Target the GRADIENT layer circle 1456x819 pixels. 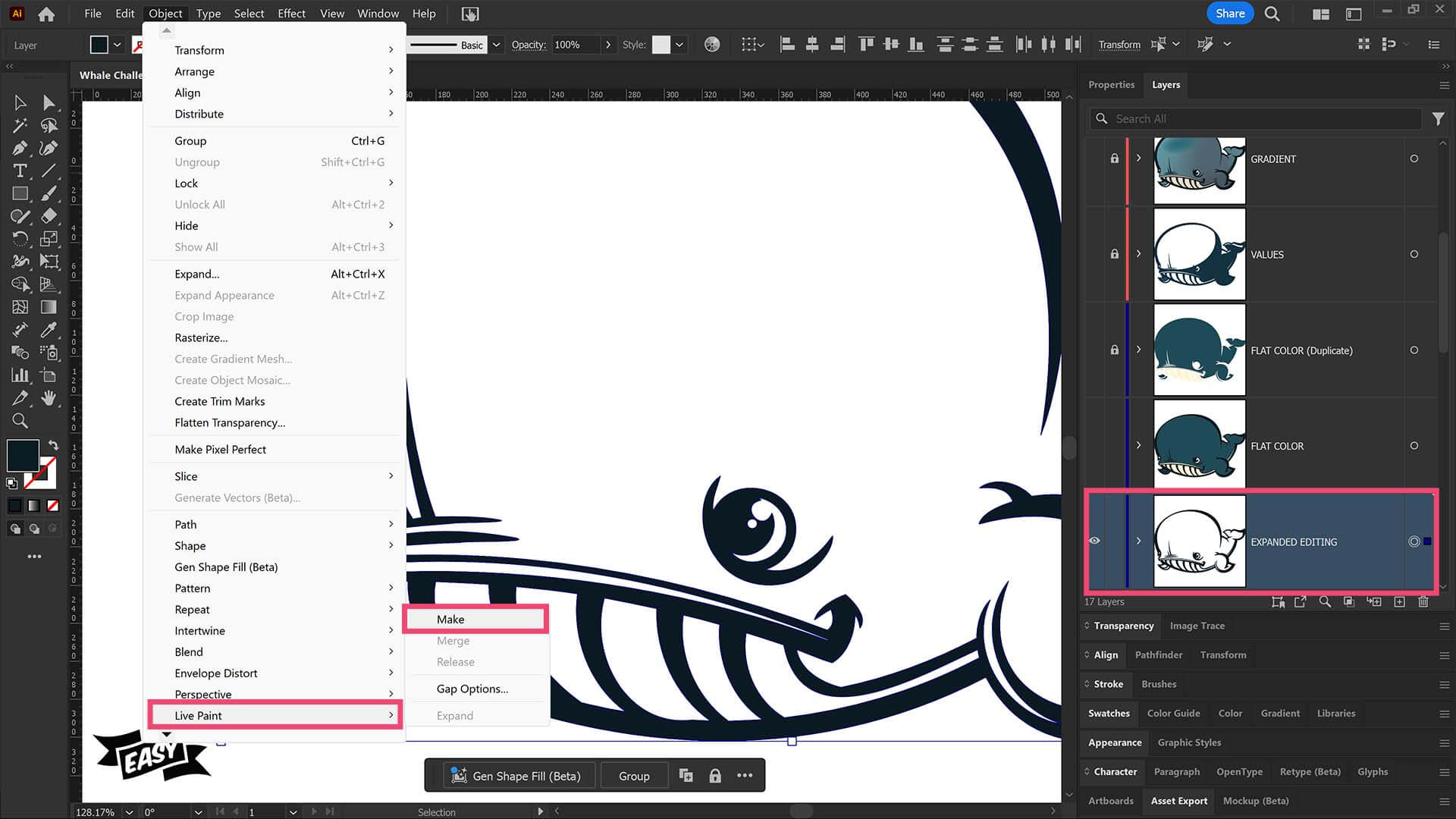(x=1414, y=159)
